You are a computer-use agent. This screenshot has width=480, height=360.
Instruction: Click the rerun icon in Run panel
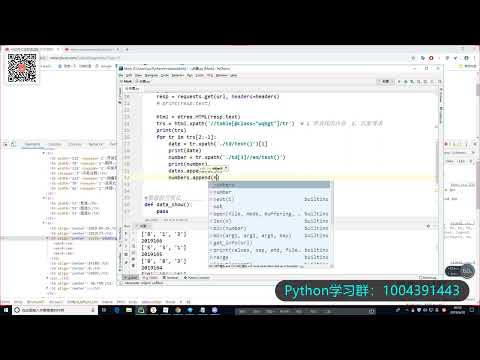(x=126, y=233)
